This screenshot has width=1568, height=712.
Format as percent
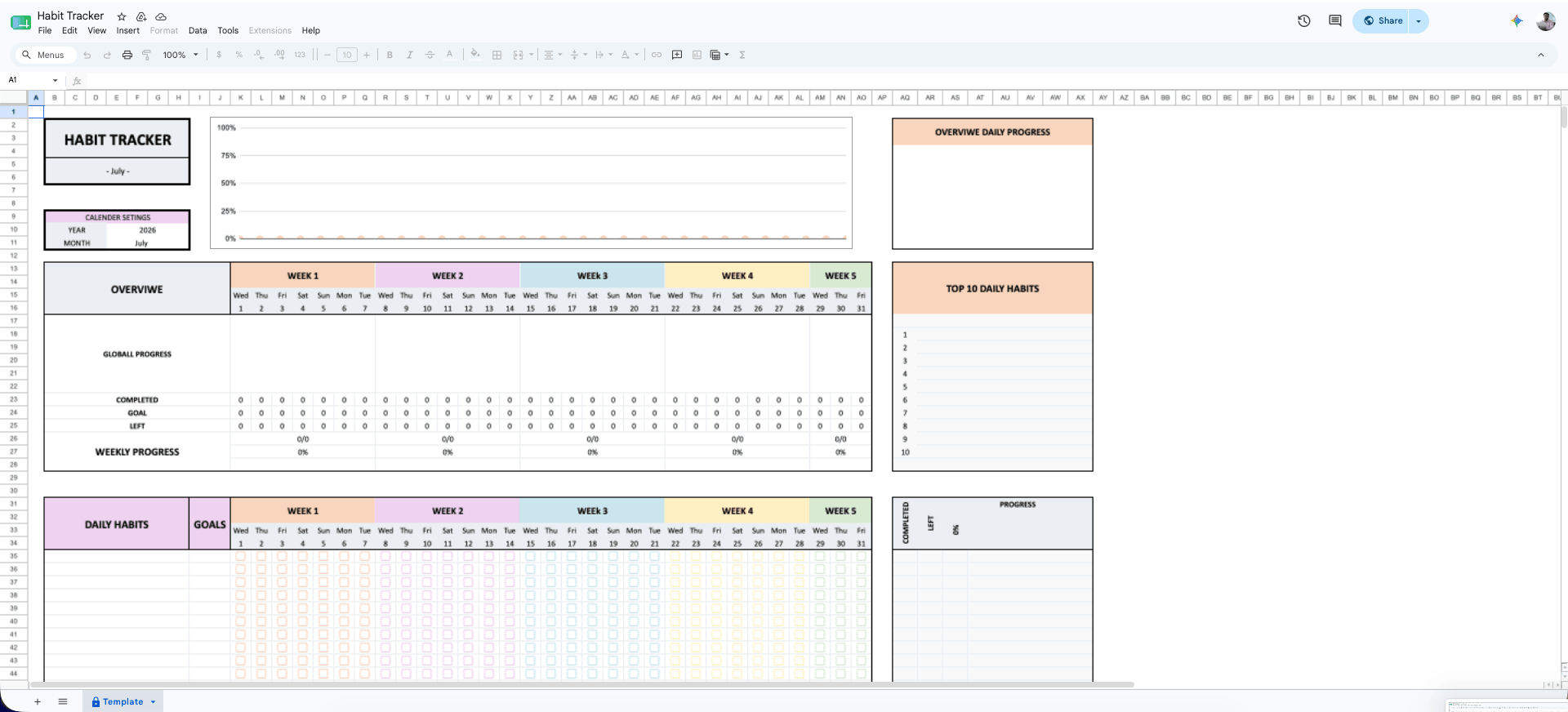[238, 55]
